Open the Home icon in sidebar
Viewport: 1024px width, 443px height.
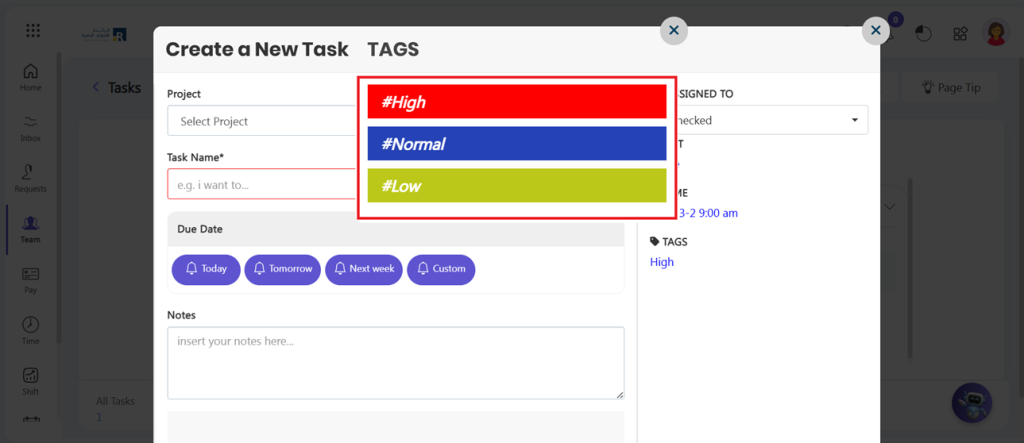31,76
